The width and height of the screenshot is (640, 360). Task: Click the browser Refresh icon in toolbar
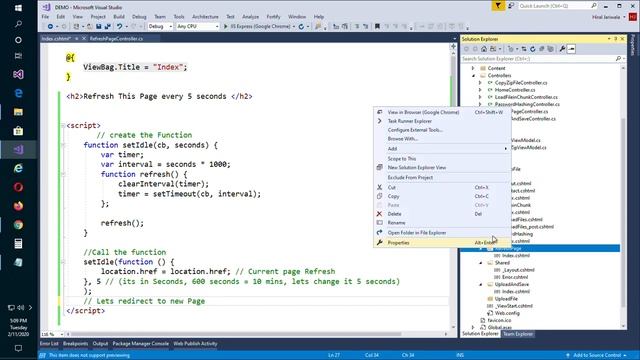(301, 27)
